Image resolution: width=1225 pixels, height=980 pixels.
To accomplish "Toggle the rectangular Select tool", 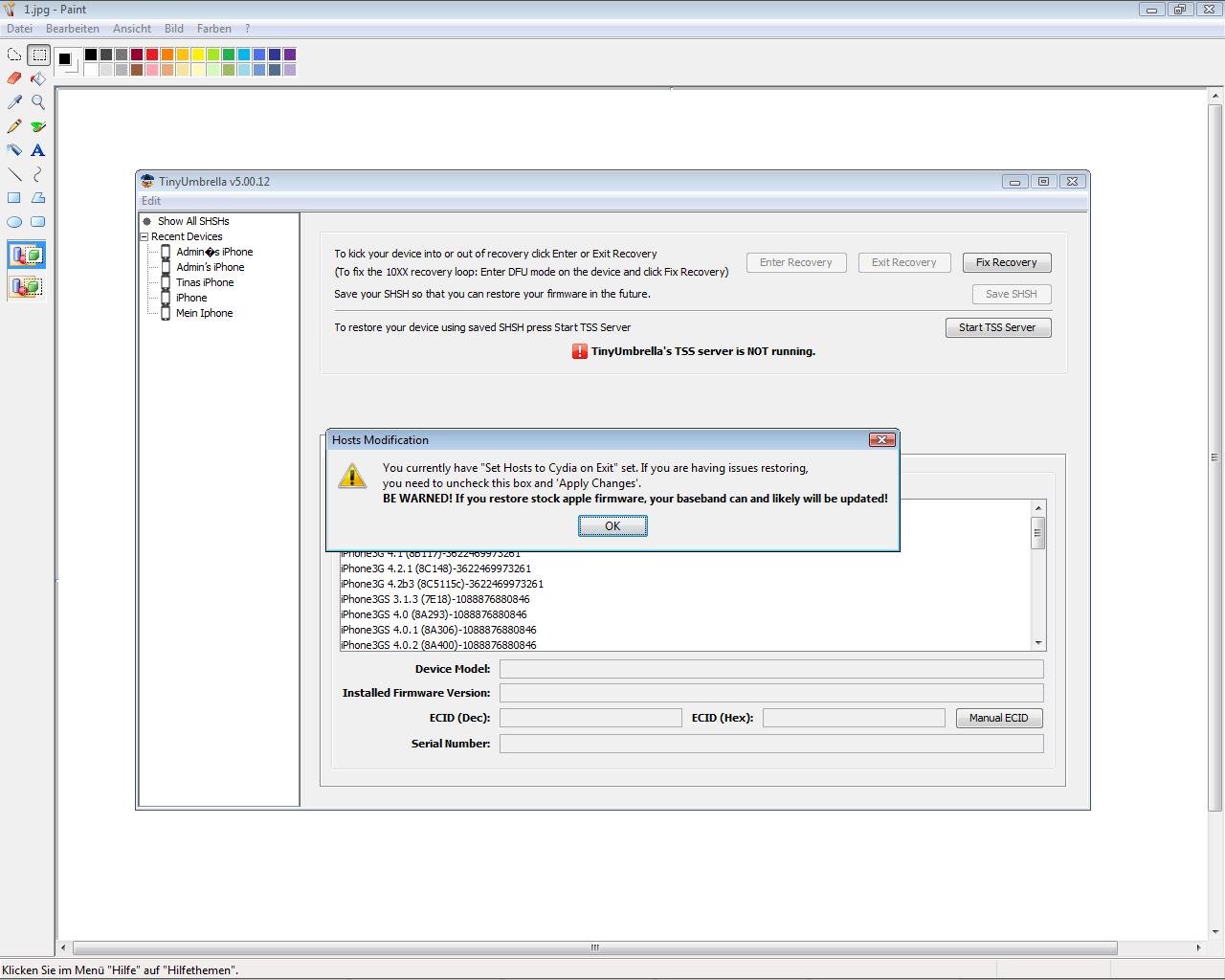I will (38, 55).
